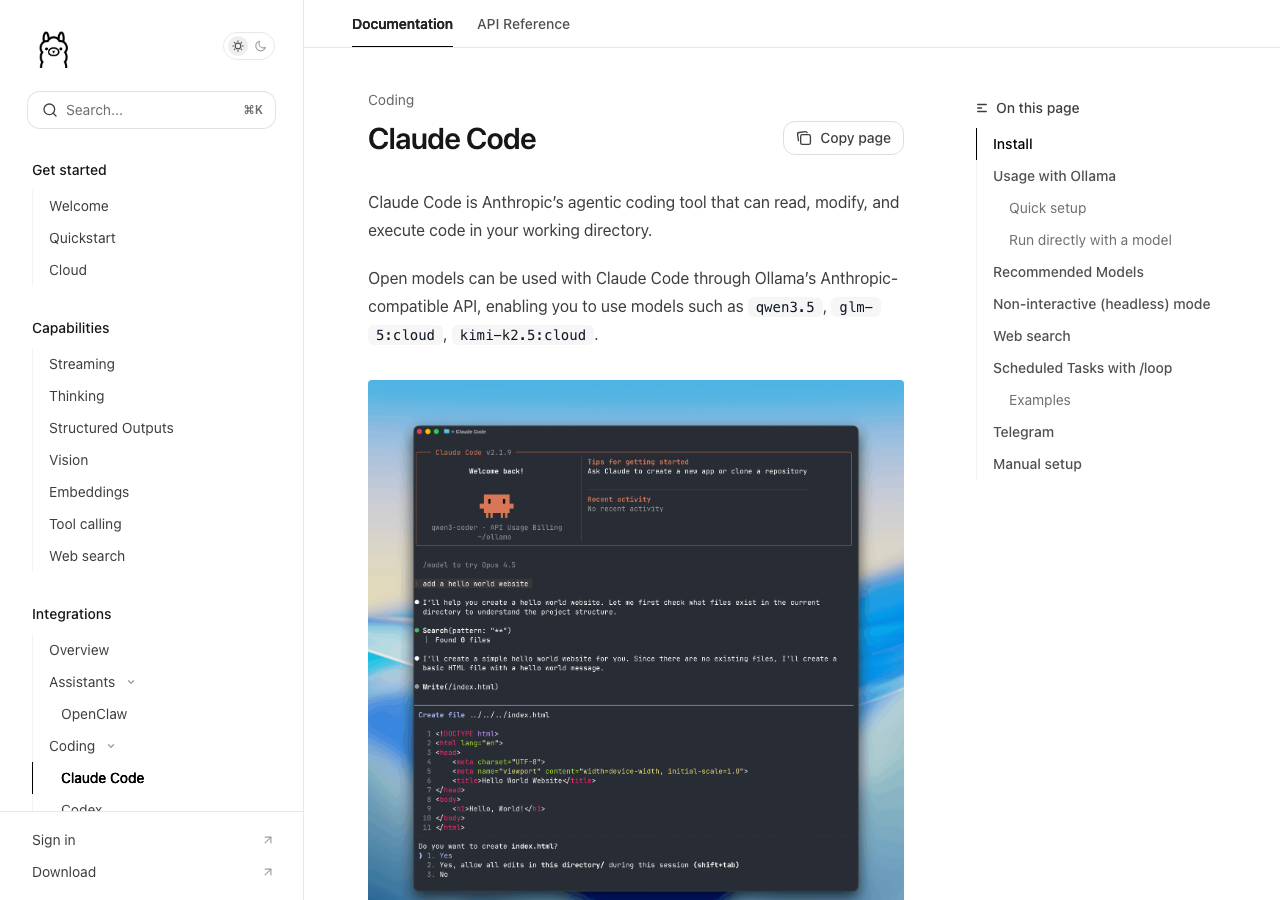The width and height of the screenshot is (1280, 900).
Task: Click the Sign in external arrow icon
Action: pos(267,840)
